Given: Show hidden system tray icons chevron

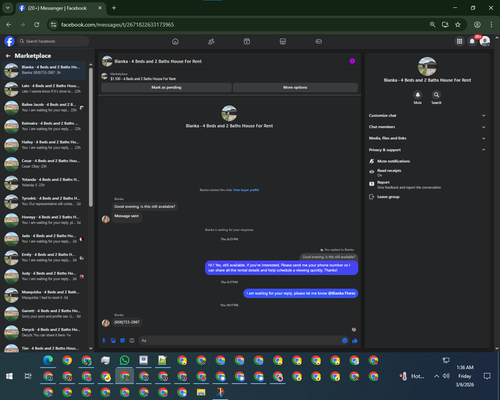Looking at the screenshot, I should click(436, 376).
